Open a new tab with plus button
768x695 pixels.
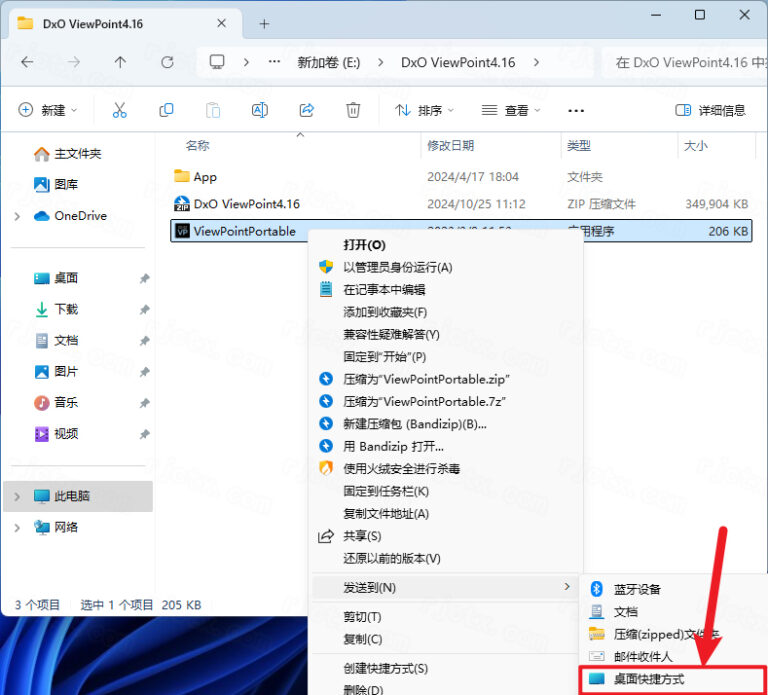pos(264,23)
